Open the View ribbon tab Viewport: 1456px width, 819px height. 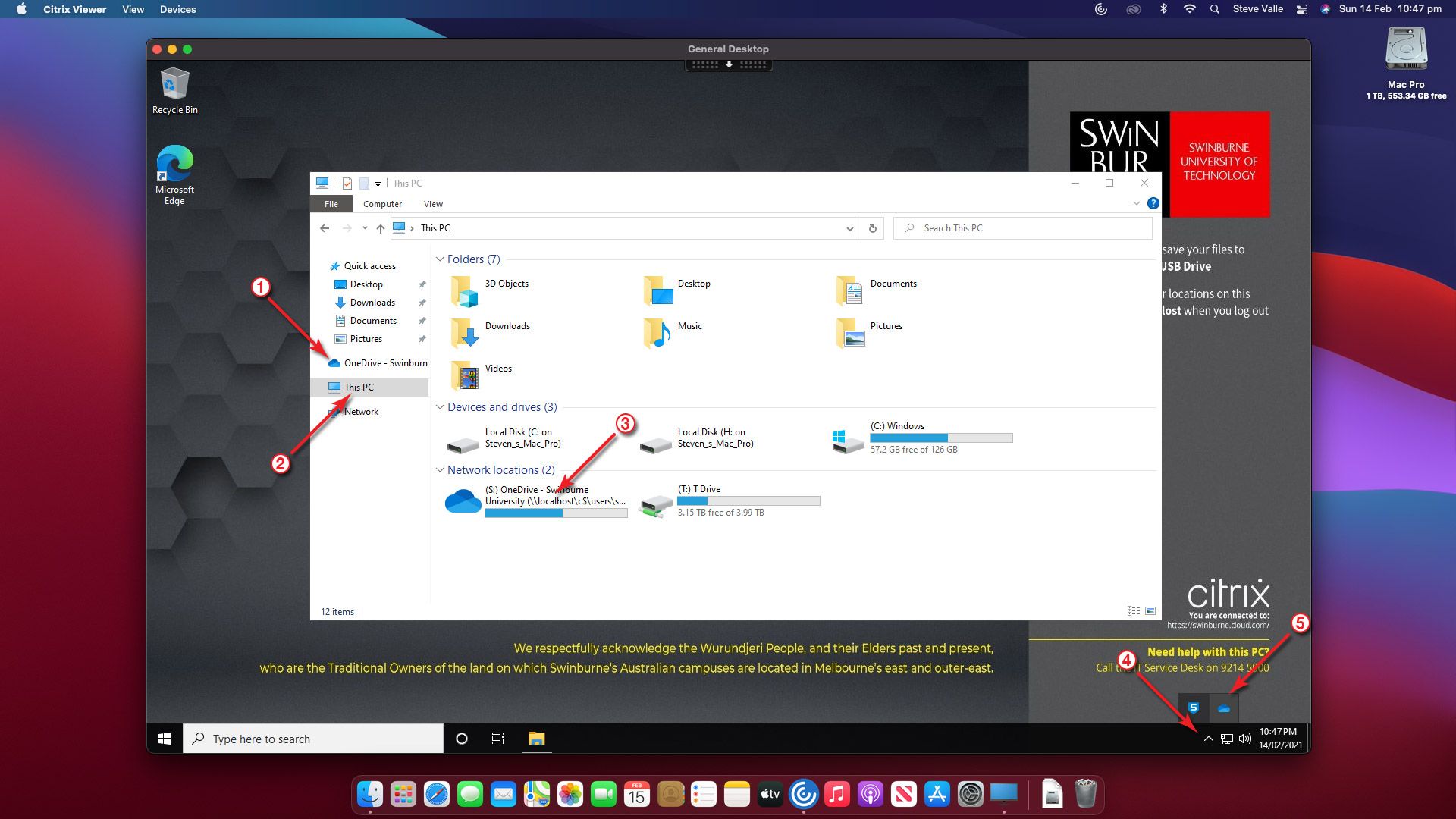click(433, 204)
